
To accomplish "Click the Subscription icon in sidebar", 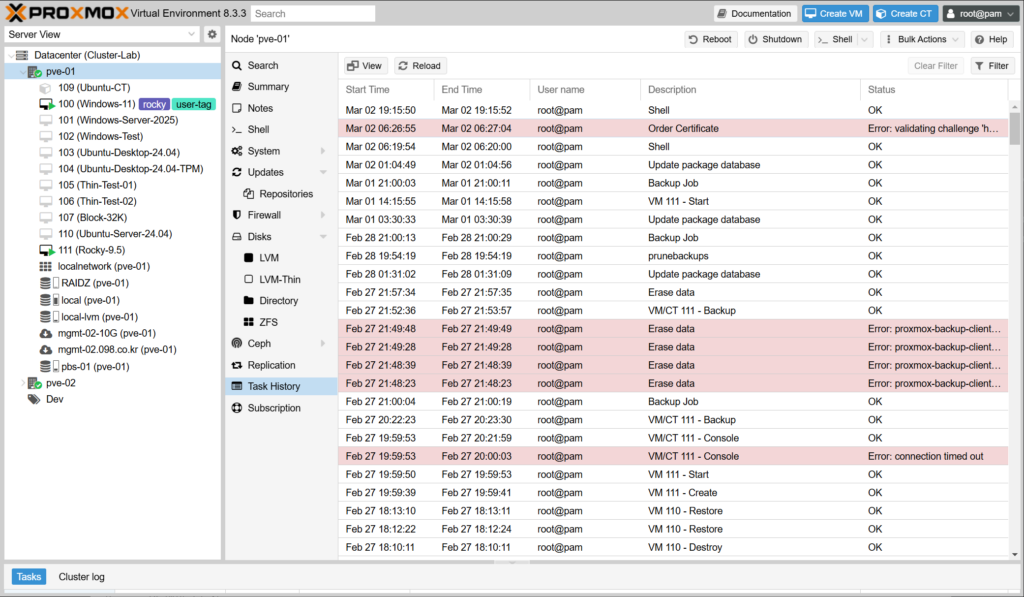I will (x=237, y=408).
